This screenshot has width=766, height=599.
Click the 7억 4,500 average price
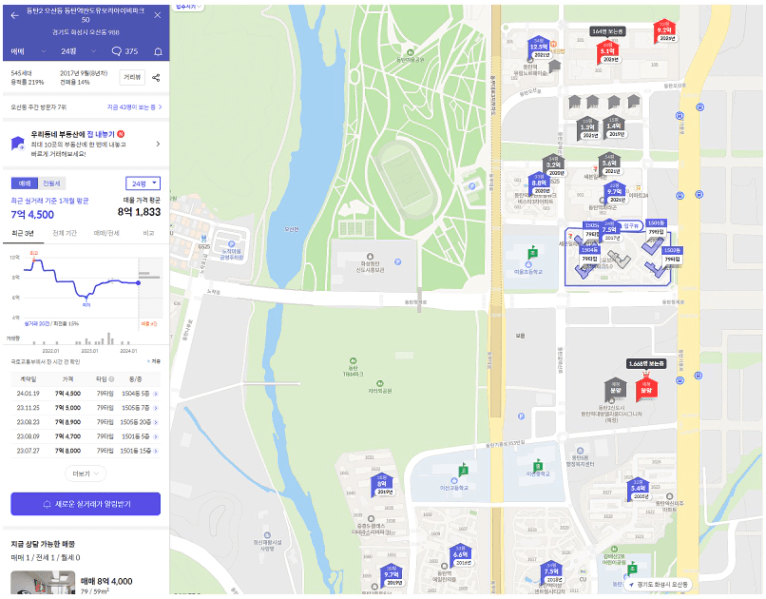[33, 214]
